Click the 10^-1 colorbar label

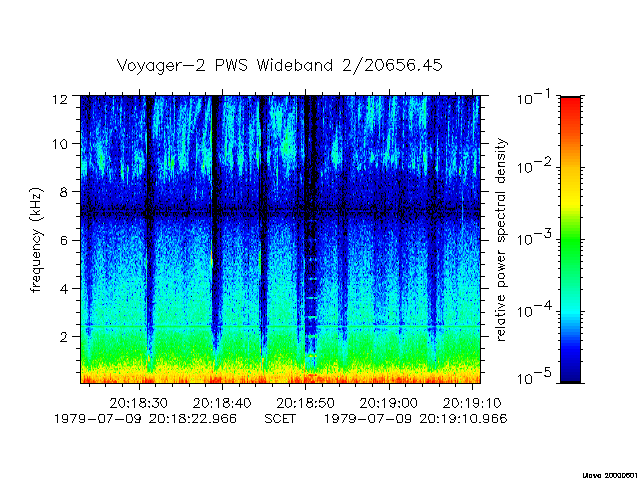(x=535, y=97)
